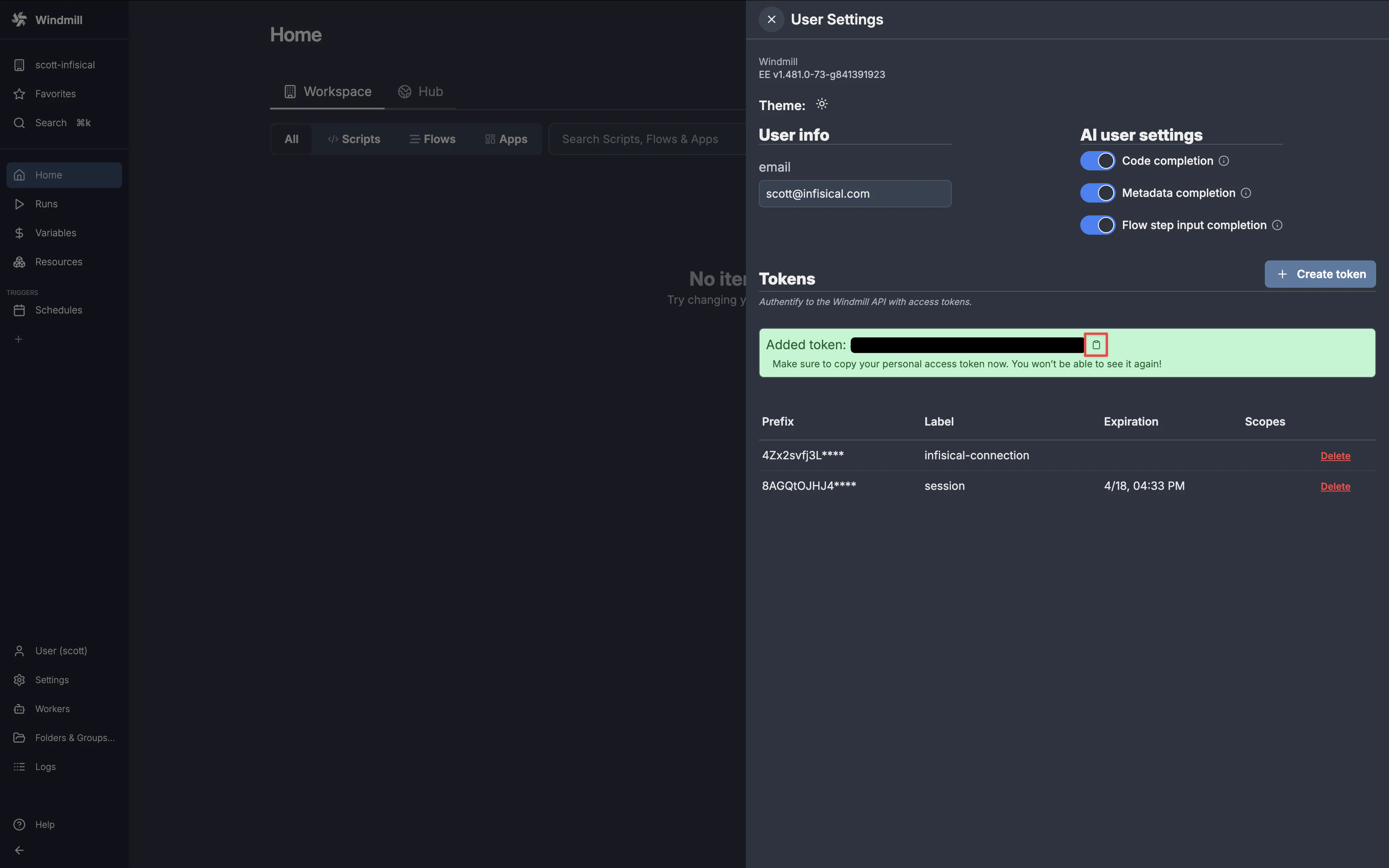Open Schedules under Triggers
The image size is (1389, 868).
click(64, 310)
